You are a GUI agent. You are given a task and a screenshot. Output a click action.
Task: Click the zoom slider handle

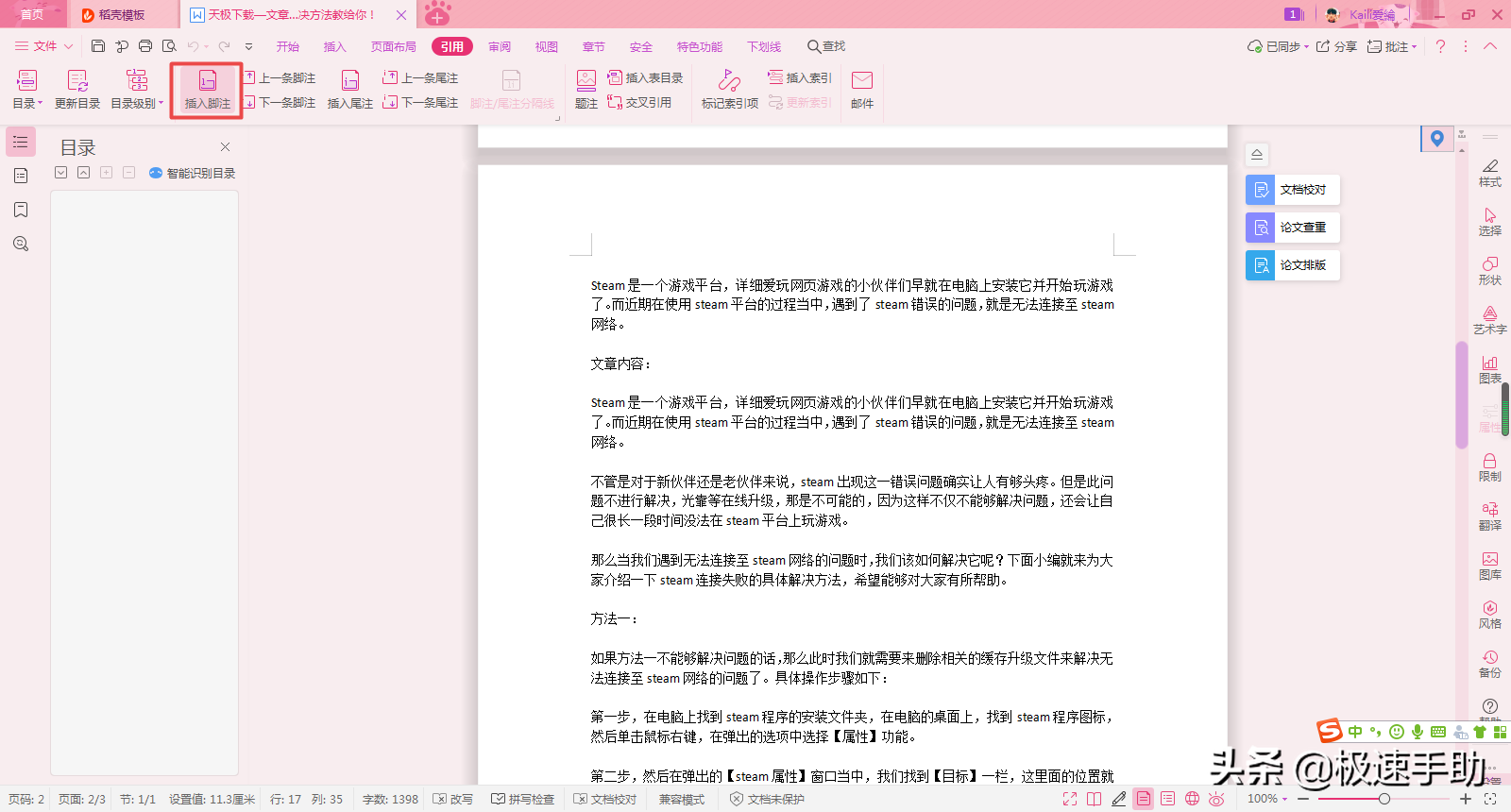(1384, 799)
